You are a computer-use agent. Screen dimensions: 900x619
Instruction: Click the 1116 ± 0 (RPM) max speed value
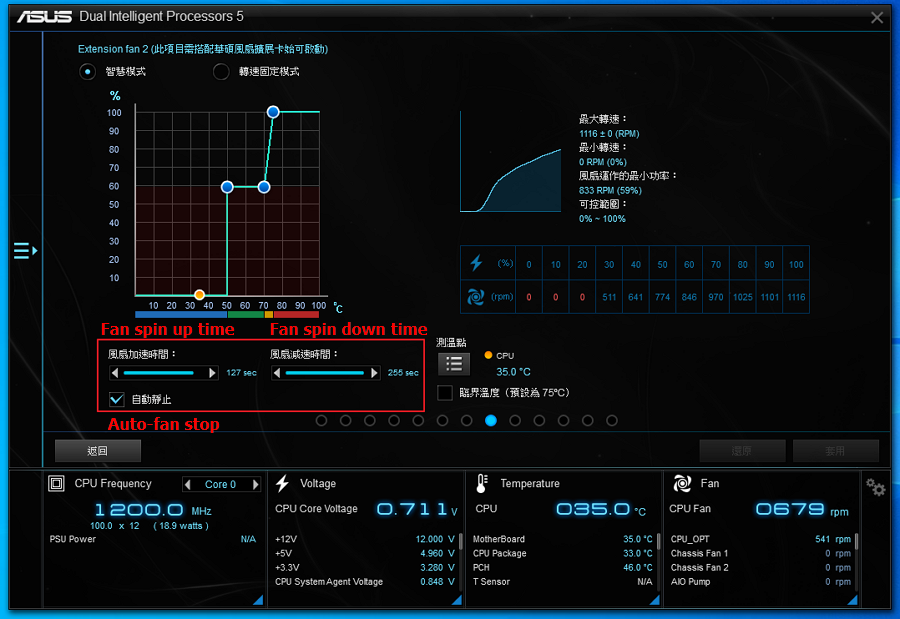click(609, 134)
